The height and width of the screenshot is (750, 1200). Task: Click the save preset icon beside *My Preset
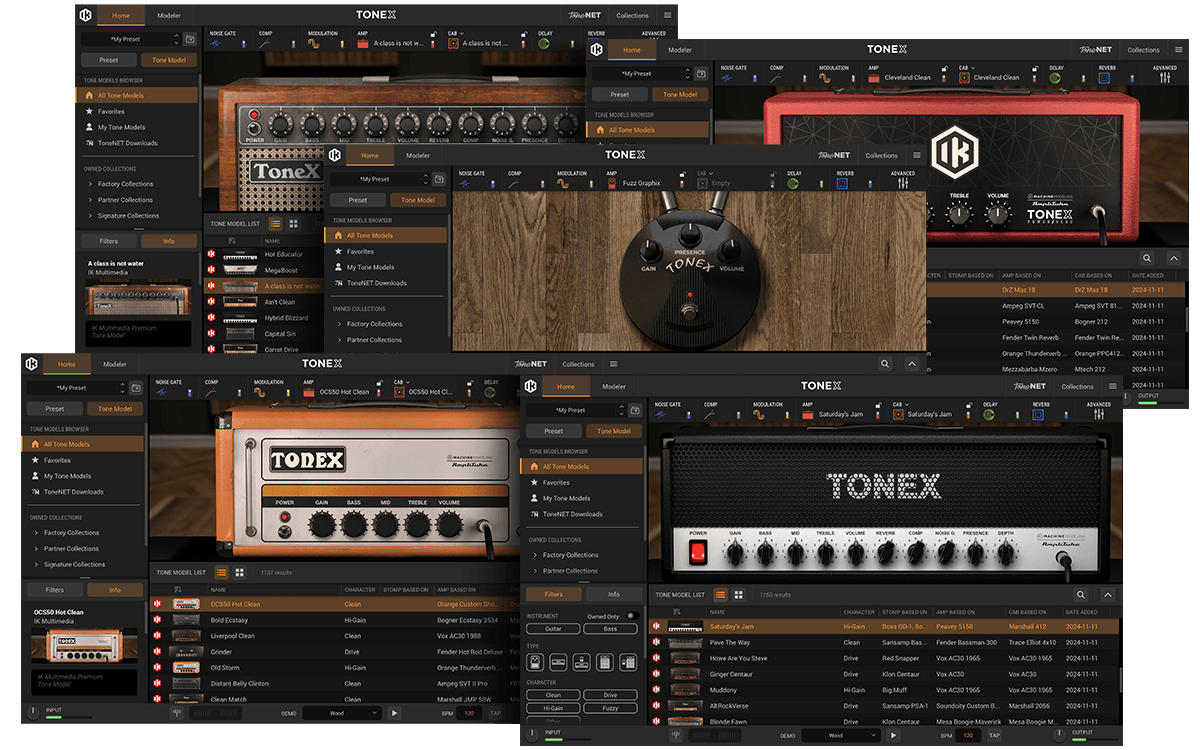point(636,410)
